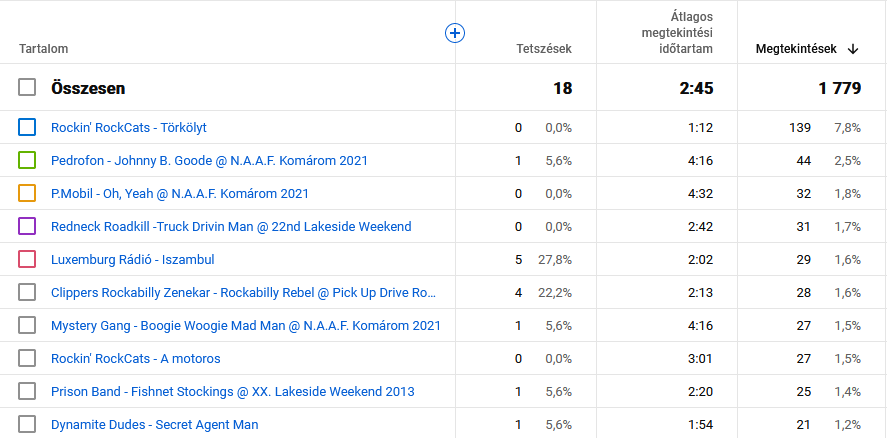
Task: Click the blue plus add-metric icon
Action: (x=455, y=33)
